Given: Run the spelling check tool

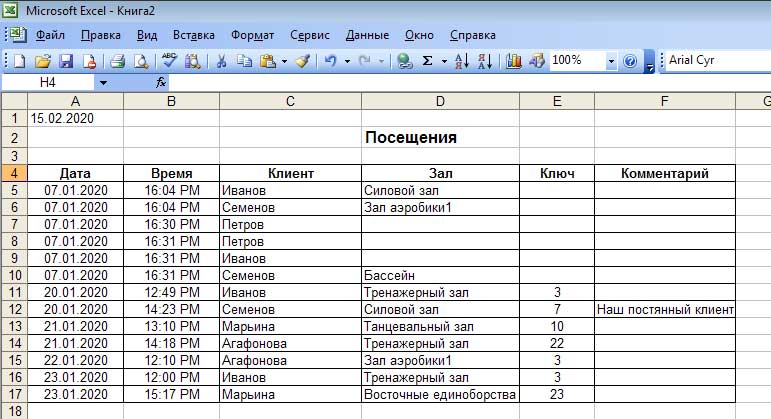Looking at the screenshot, I should tap(169, 61).
